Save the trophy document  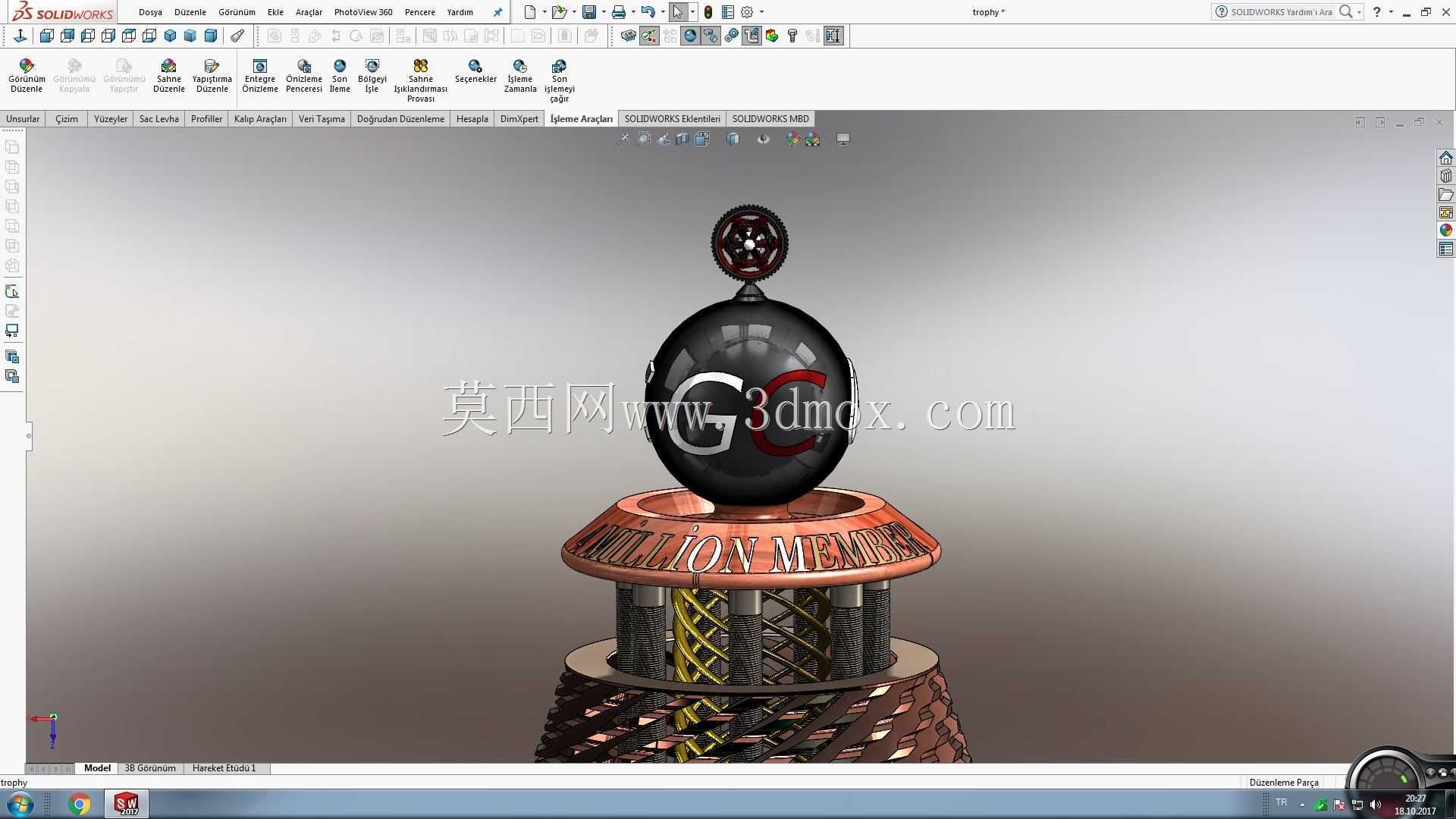(x=588, y=12)
